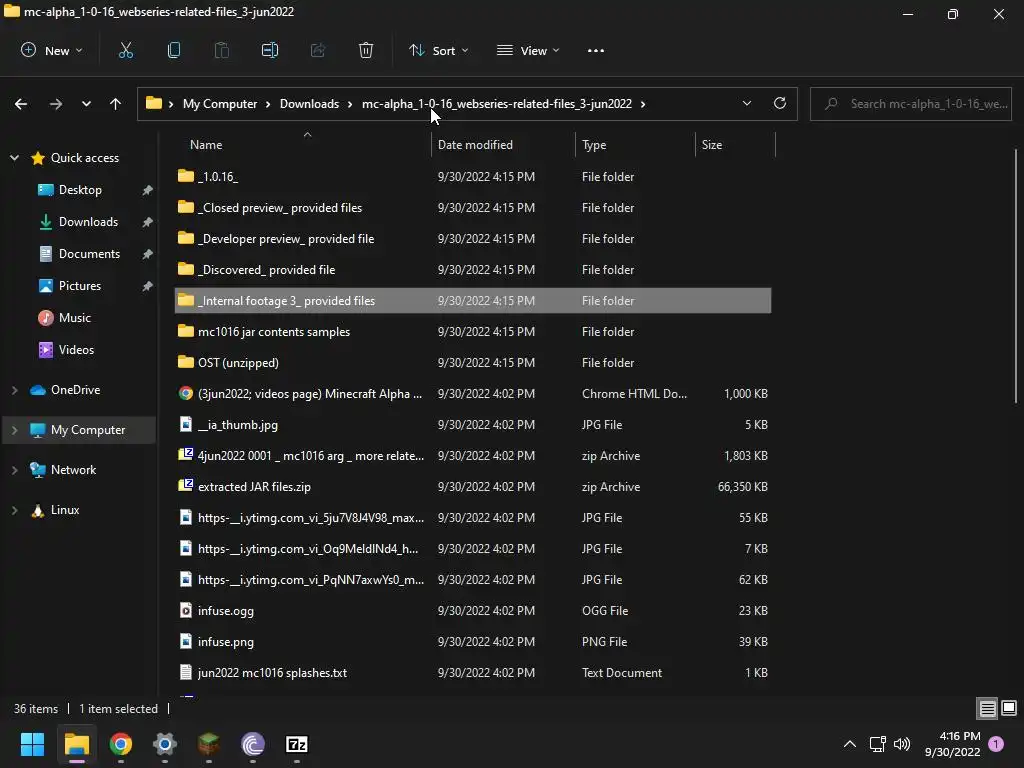
Task: Sort by the Type column header
Action: tap(635, 144)
